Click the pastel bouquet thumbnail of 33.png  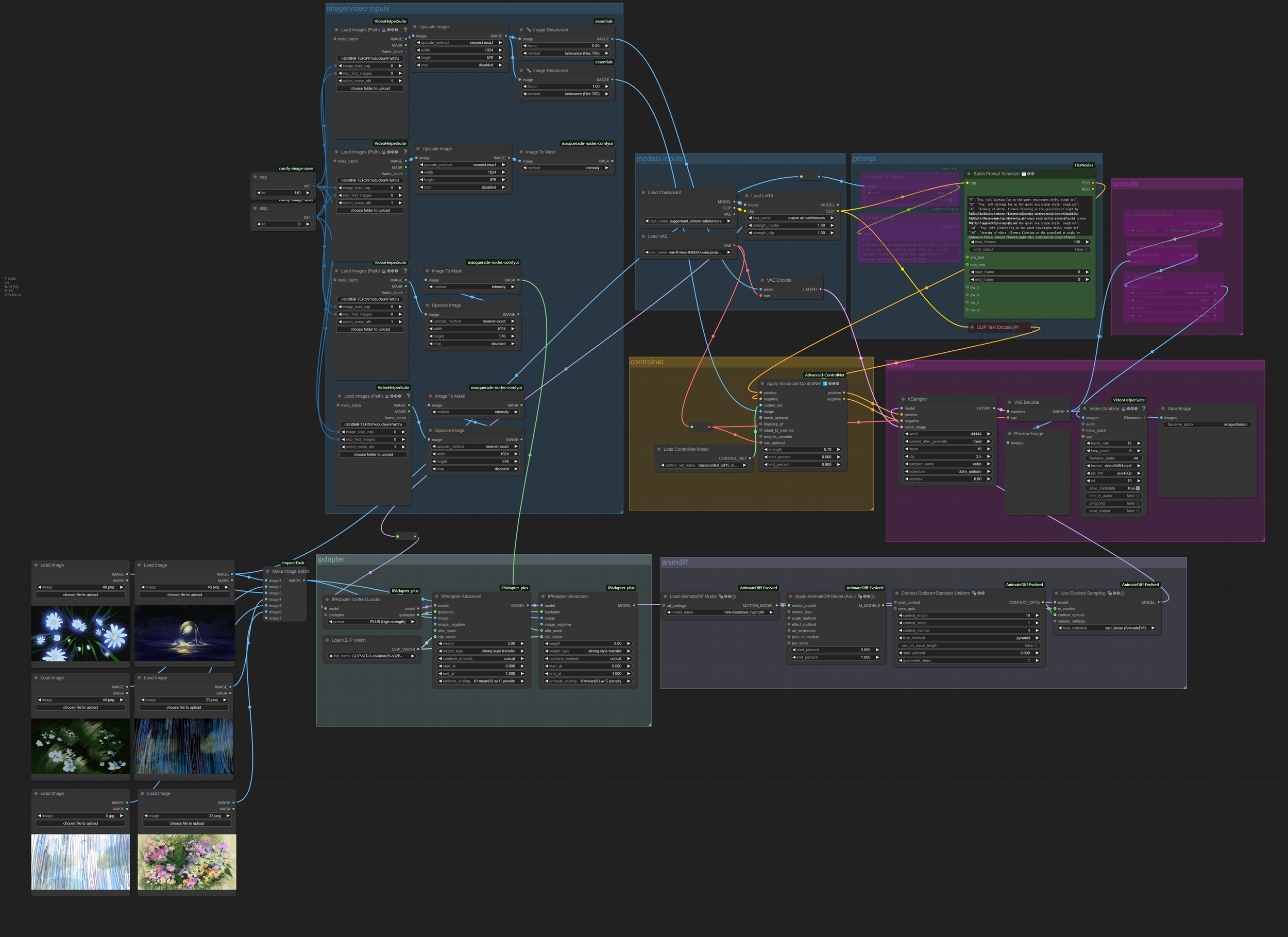(187, 862)
